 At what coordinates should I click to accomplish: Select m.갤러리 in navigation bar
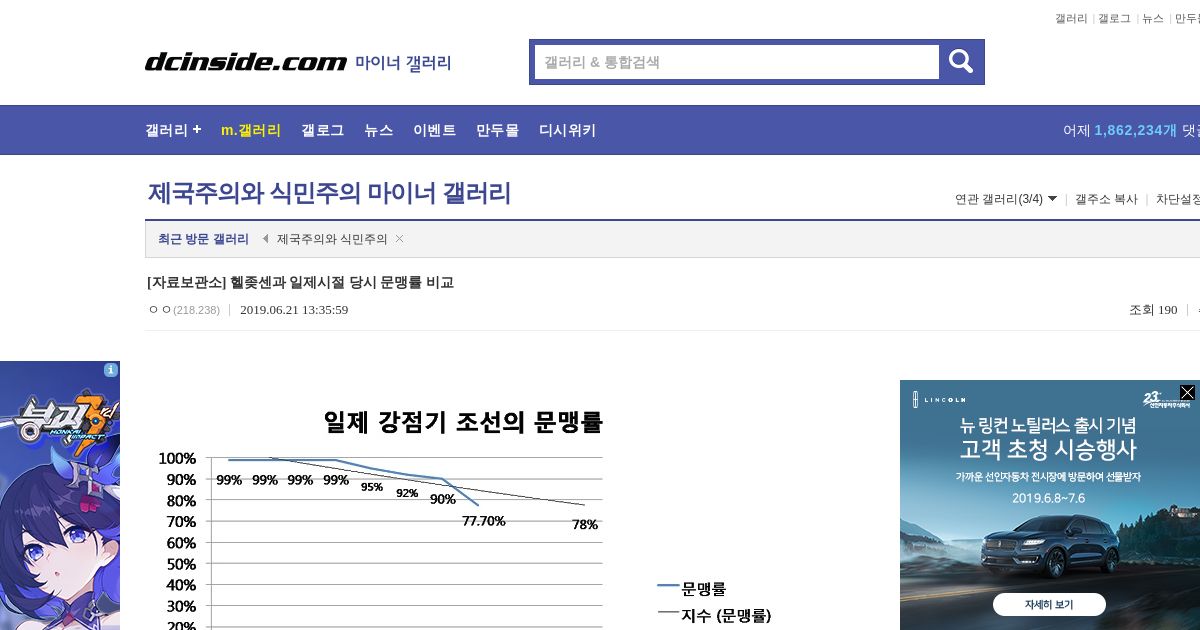251,130
